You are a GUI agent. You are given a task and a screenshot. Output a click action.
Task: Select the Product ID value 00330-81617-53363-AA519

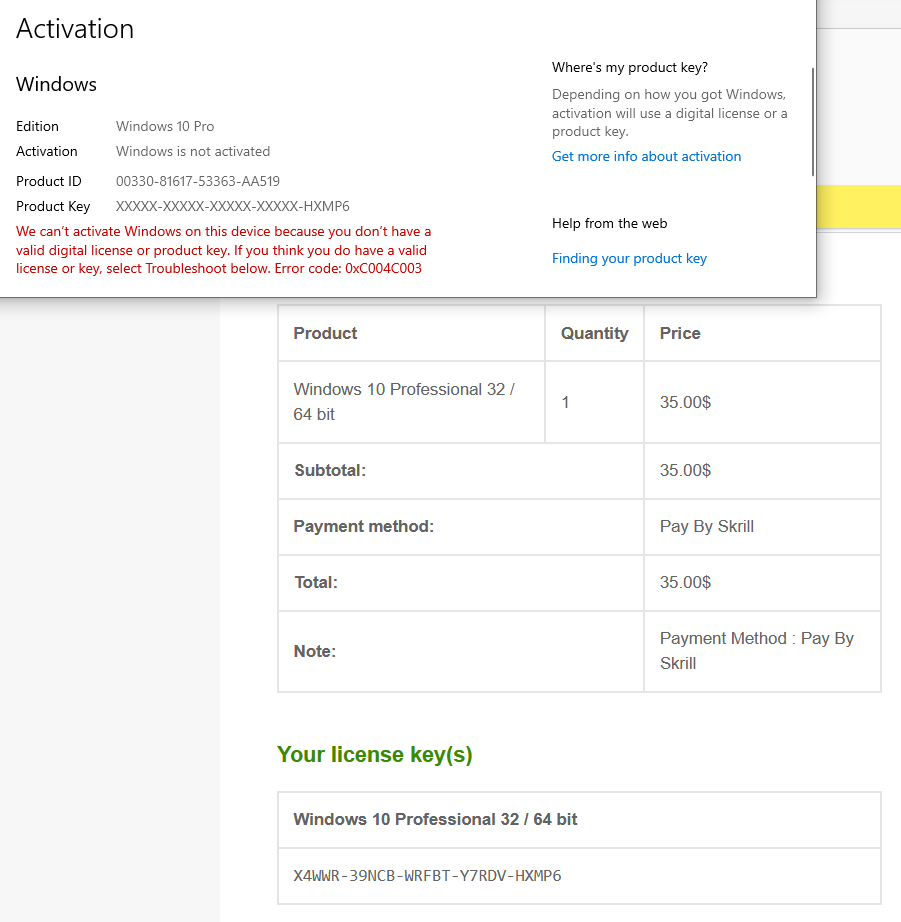tap(198, 181)
